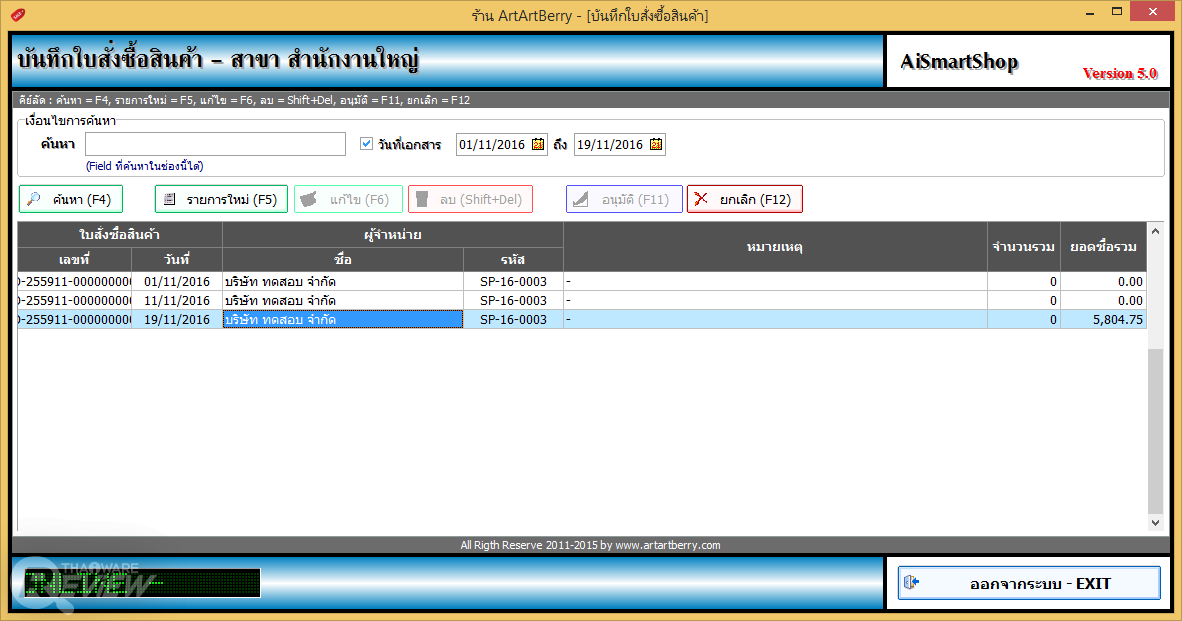This screenshot has height=621, width=1182.
Task: Click the จำนวนรวม column header
Action: (1024, 246)
